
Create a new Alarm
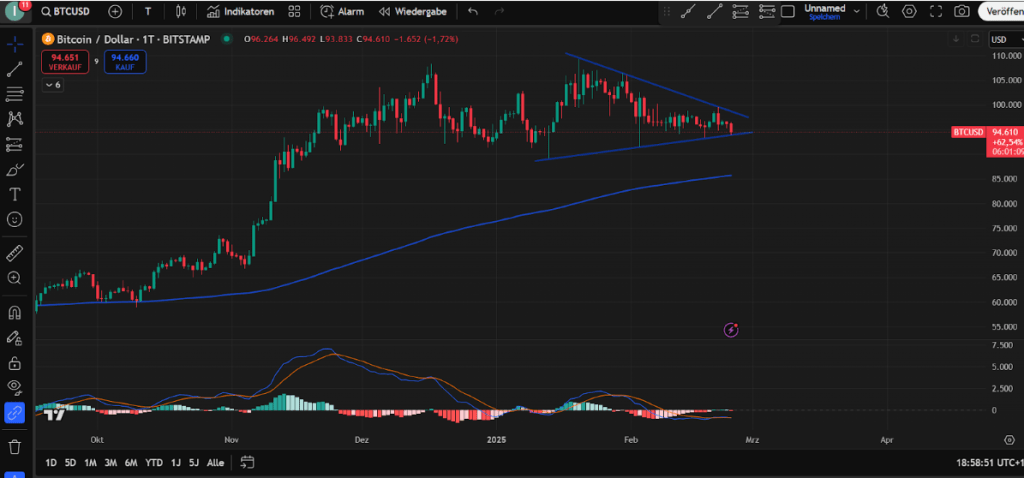coord(342,11)
